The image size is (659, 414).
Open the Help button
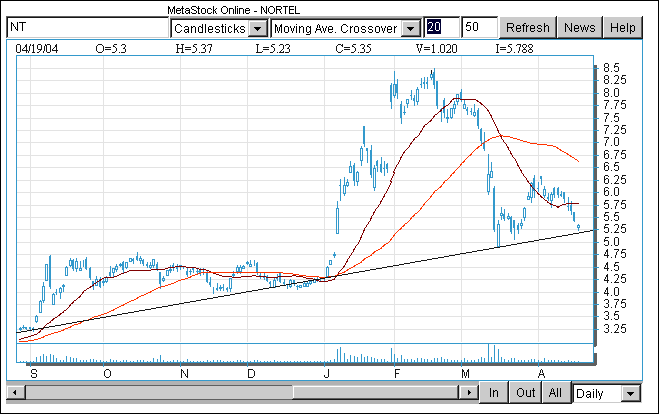[623, 28]
